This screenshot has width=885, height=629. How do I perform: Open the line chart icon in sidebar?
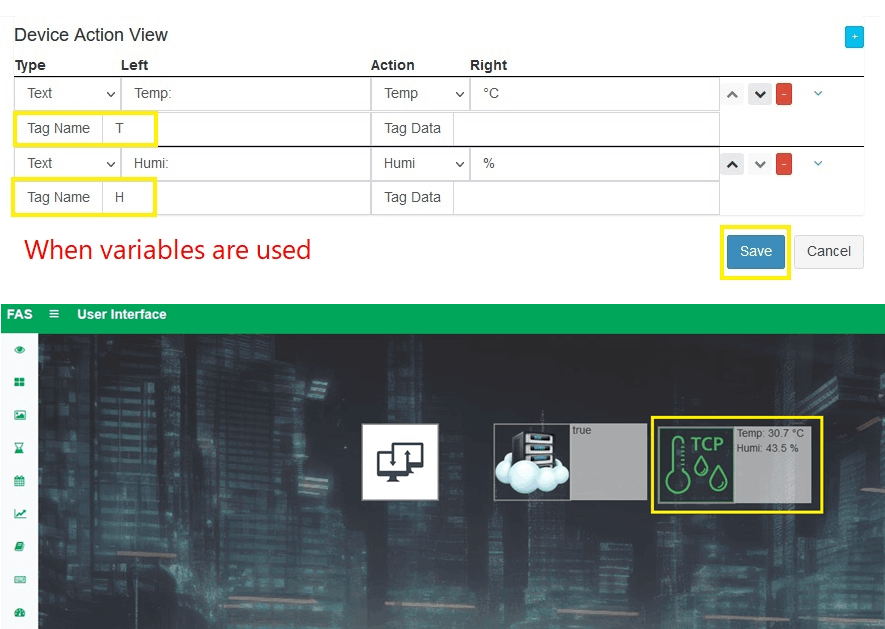pyautogui.click(x=20, y=514)
